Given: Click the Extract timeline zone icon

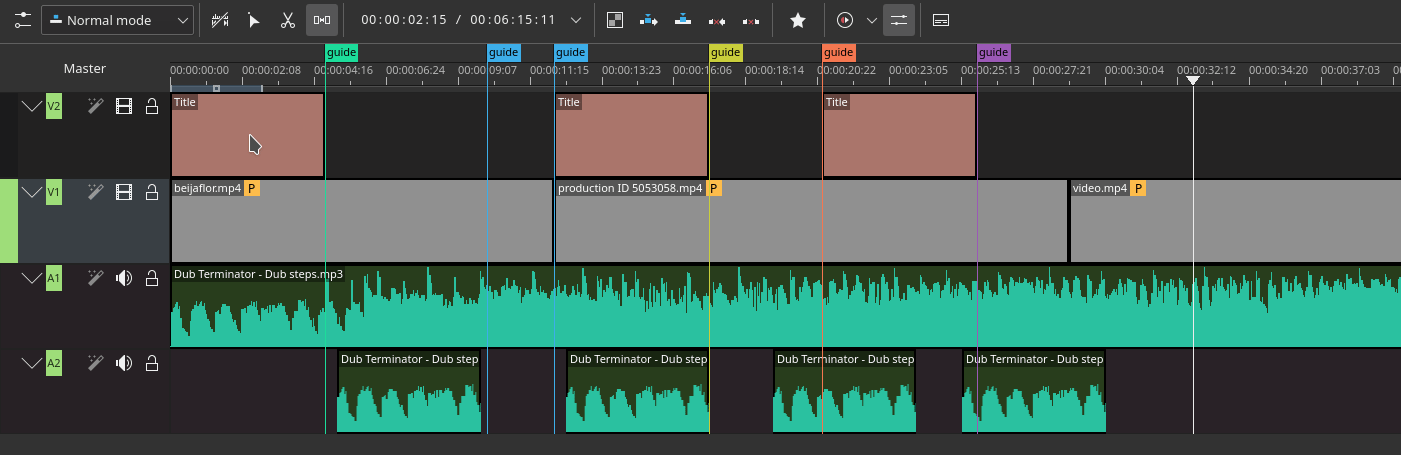Looking at the screenshot, I should pyautogui.click(x=717, y=20).
